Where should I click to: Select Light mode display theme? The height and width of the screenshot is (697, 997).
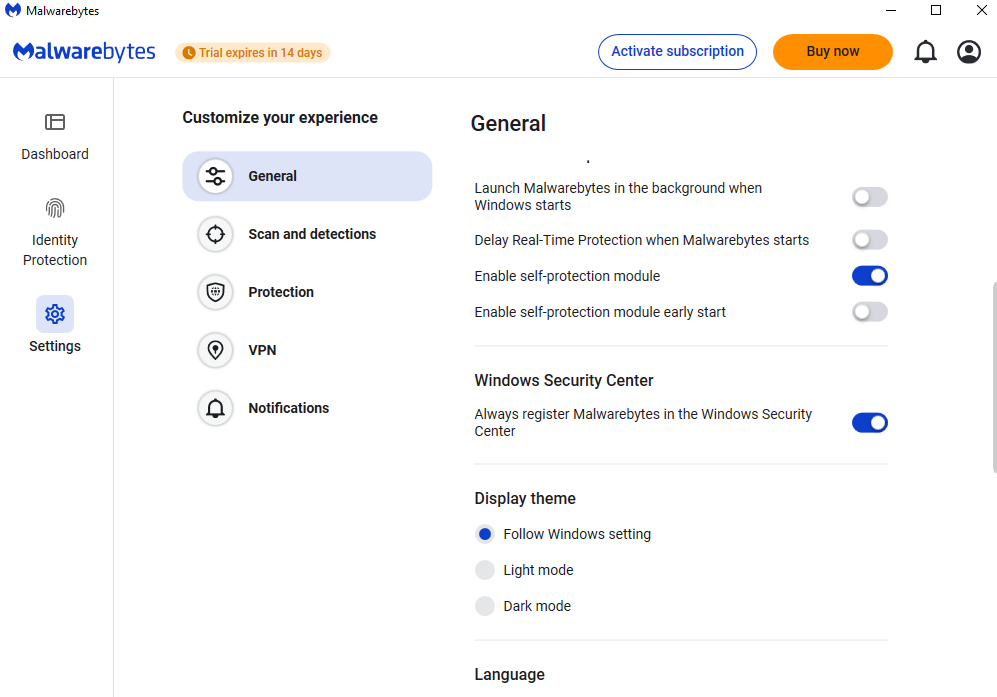[485, 570]
